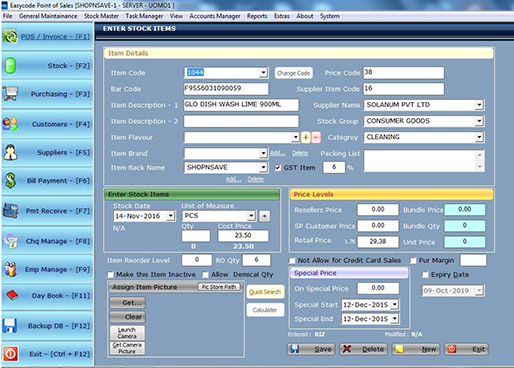Expand the Unit of Measure dropdown
The width and height of the screenshot is (514, 368).
click(x=251, y=216)
